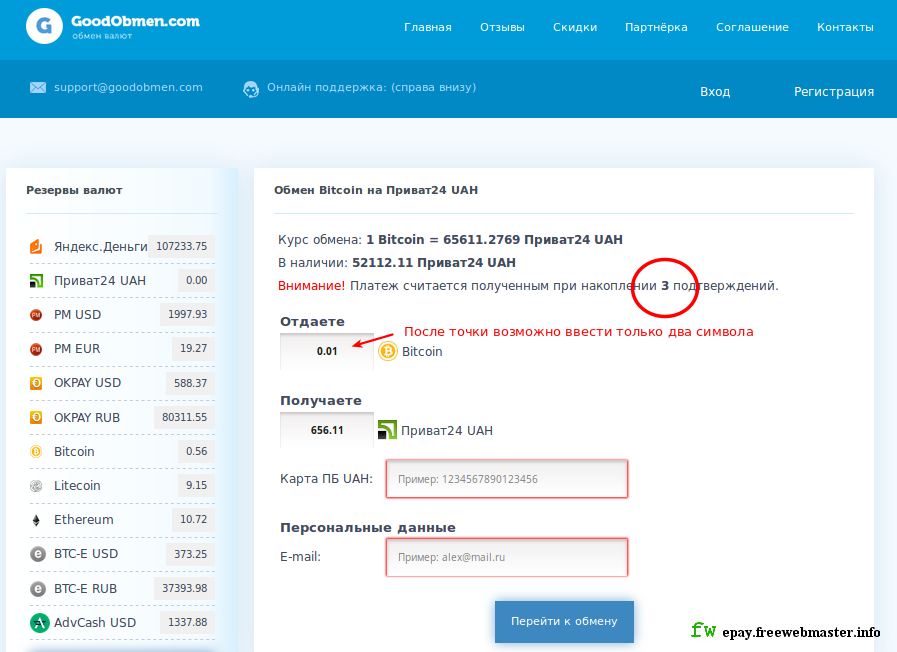
Task: Click the Регистрация link
Action: (x=834, y=92)
